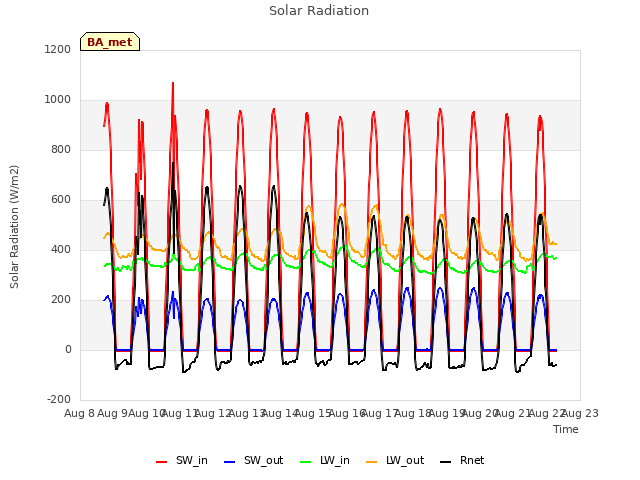Click the Solar Radiation chart title
The height and width of the screenshot is (480, 640).
pos(319,11)
